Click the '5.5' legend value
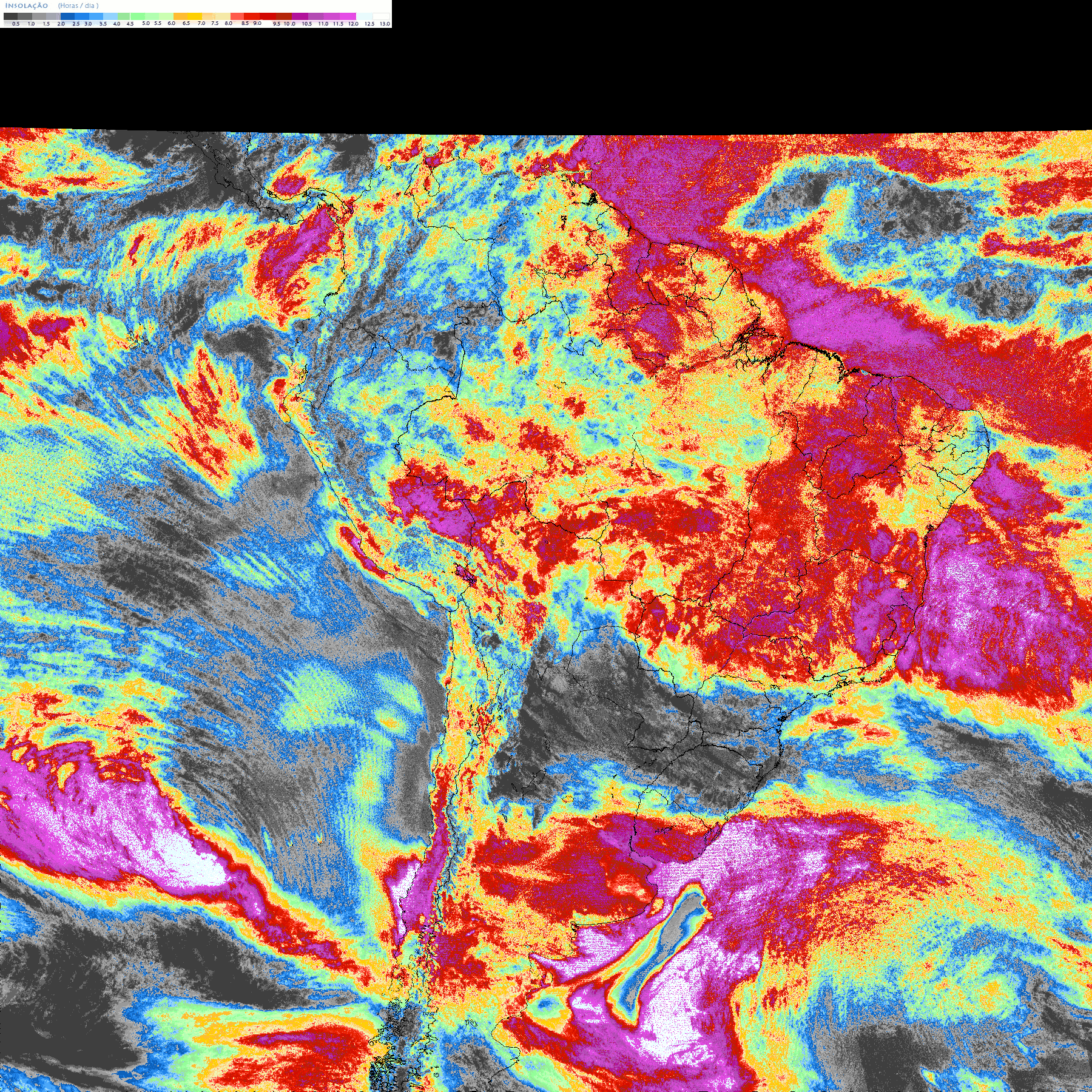The height and width of the screenshot is (1092, 1092). tap(158, 23)
